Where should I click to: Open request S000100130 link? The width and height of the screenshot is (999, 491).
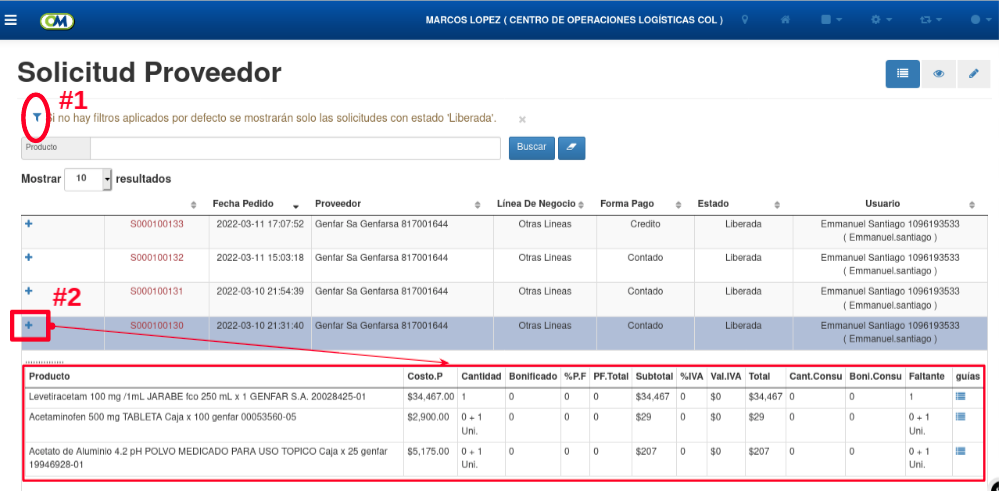click(x=157, y=325)
